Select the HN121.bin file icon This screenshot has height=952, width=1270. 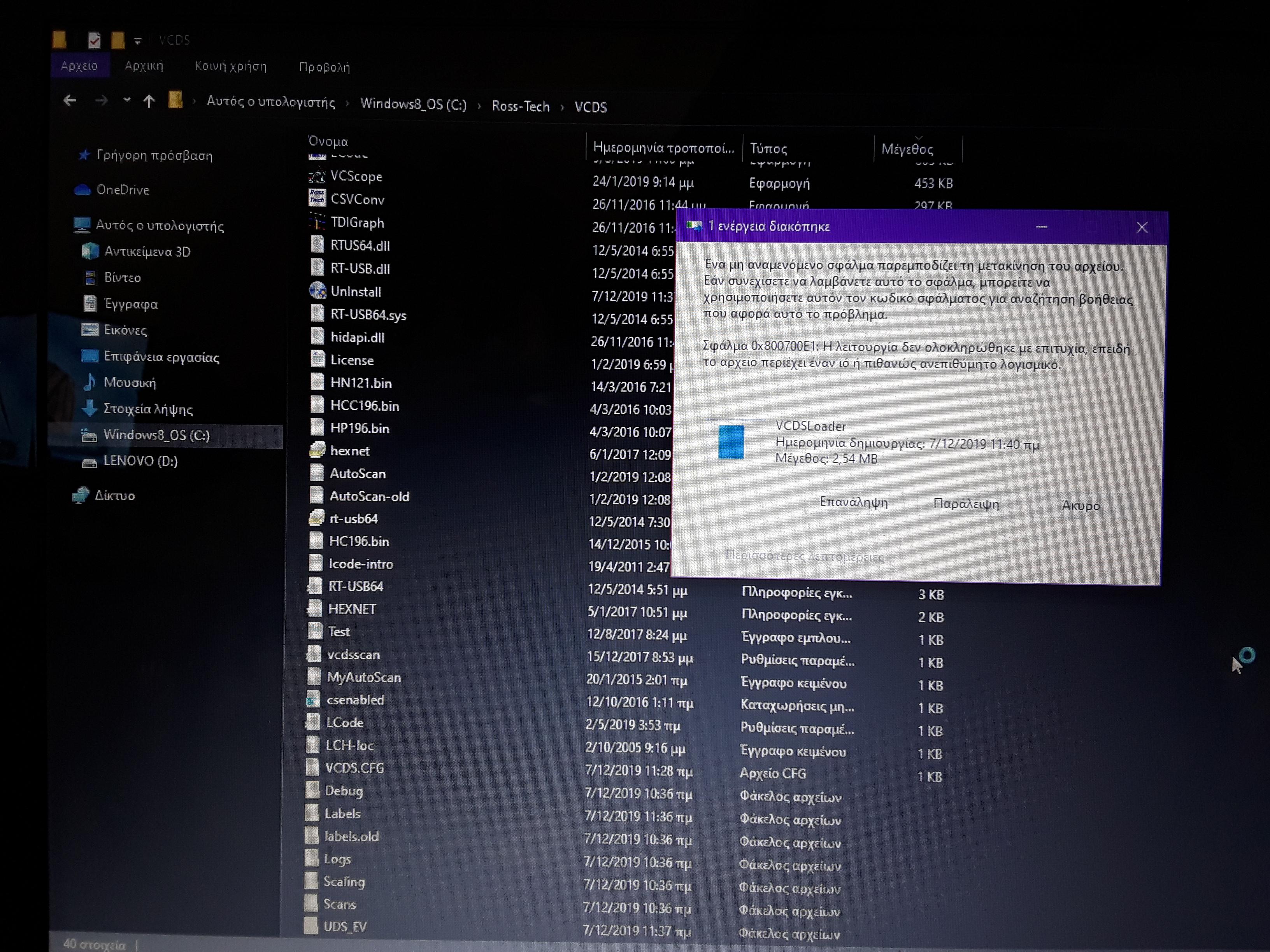pyautogui.click(x=317, y=381)
